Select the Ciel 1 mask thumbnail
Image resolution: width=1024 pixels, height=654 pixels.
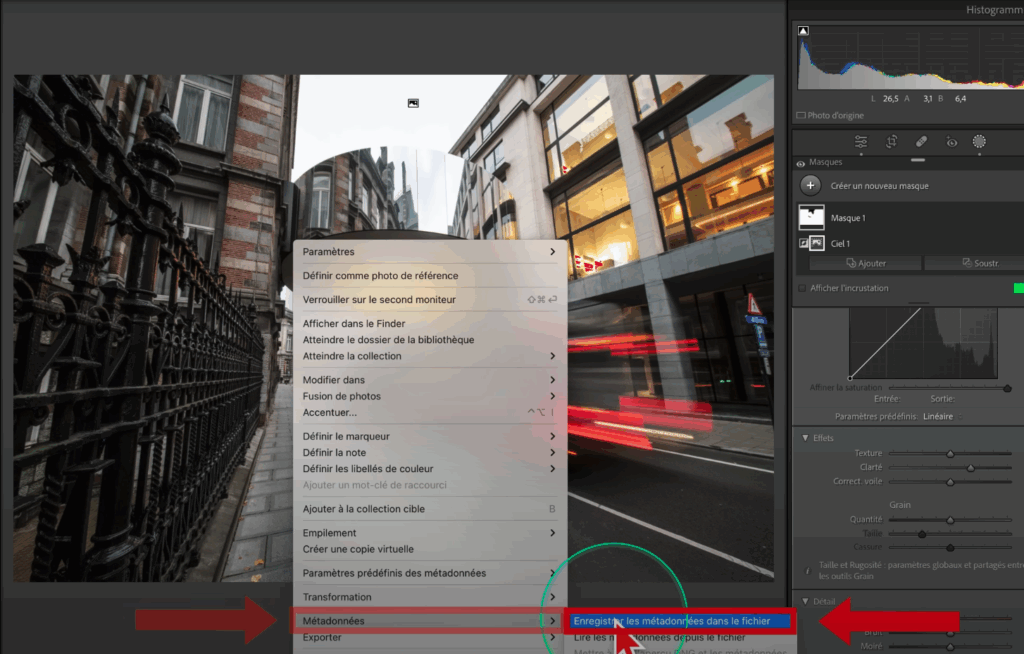point(817,242)
